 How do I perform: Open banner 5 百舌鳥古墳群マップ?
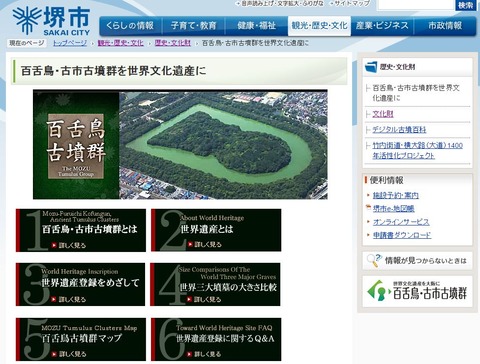coord(81,339)
